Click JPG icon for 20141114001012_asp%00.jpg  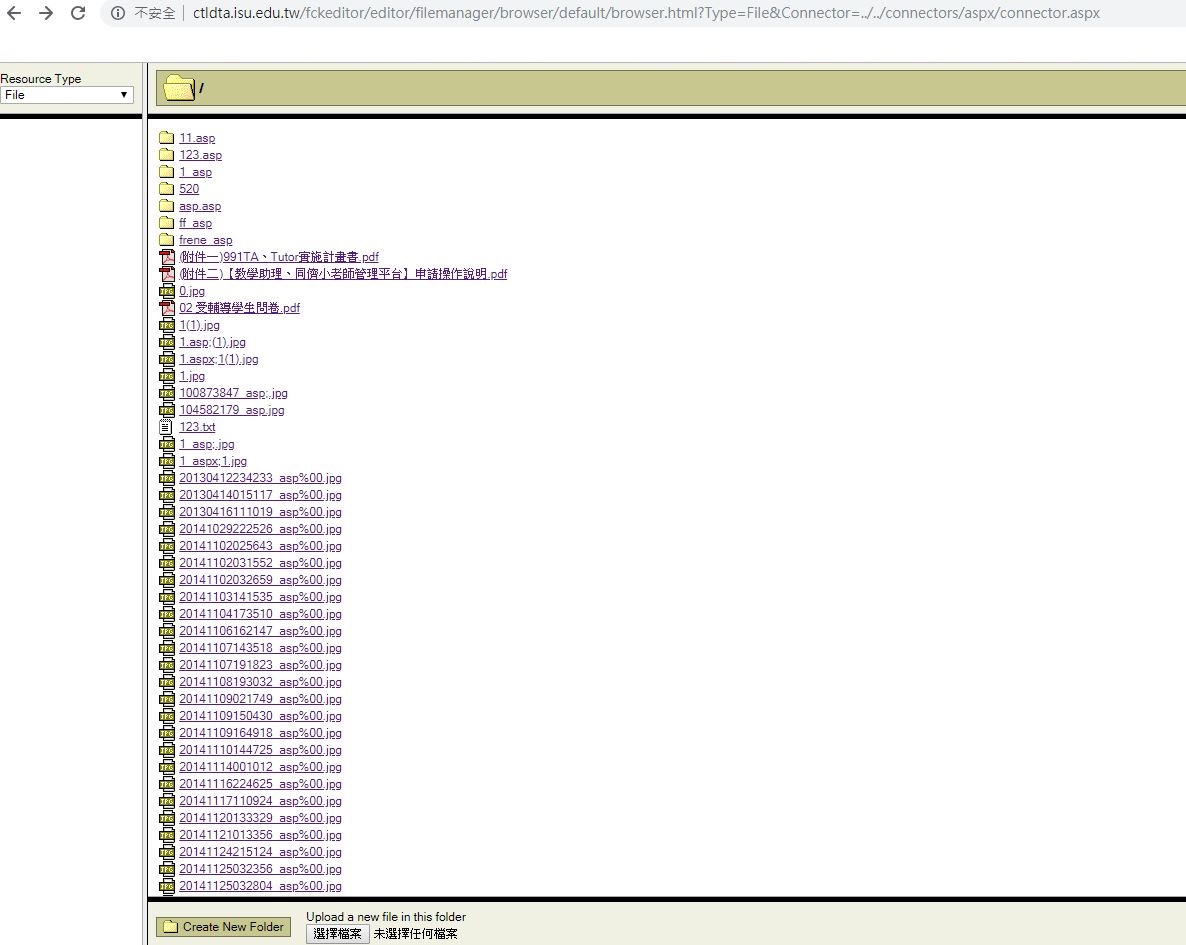click(166, 767)
